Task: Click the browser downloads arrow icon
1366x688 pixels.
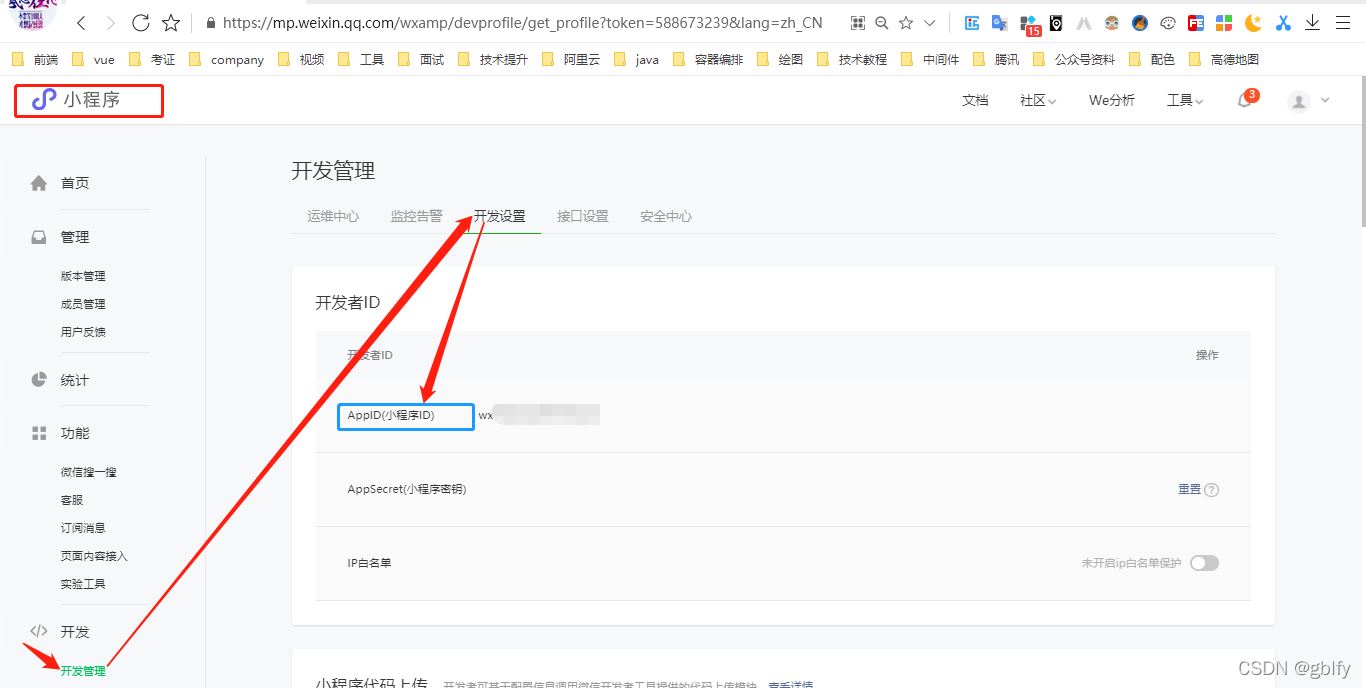Action: coord(1312,23)
